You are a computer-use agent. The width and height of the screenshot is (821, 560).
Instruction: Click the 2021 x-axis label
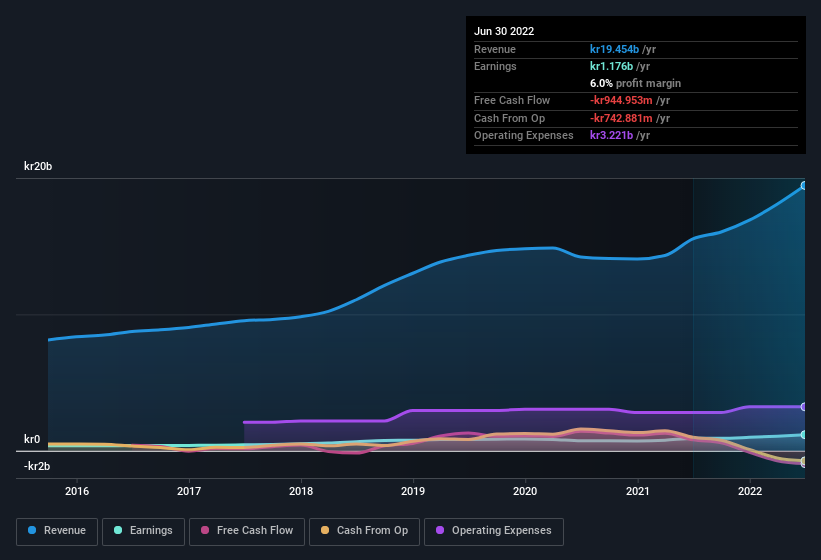pos(638,491)
